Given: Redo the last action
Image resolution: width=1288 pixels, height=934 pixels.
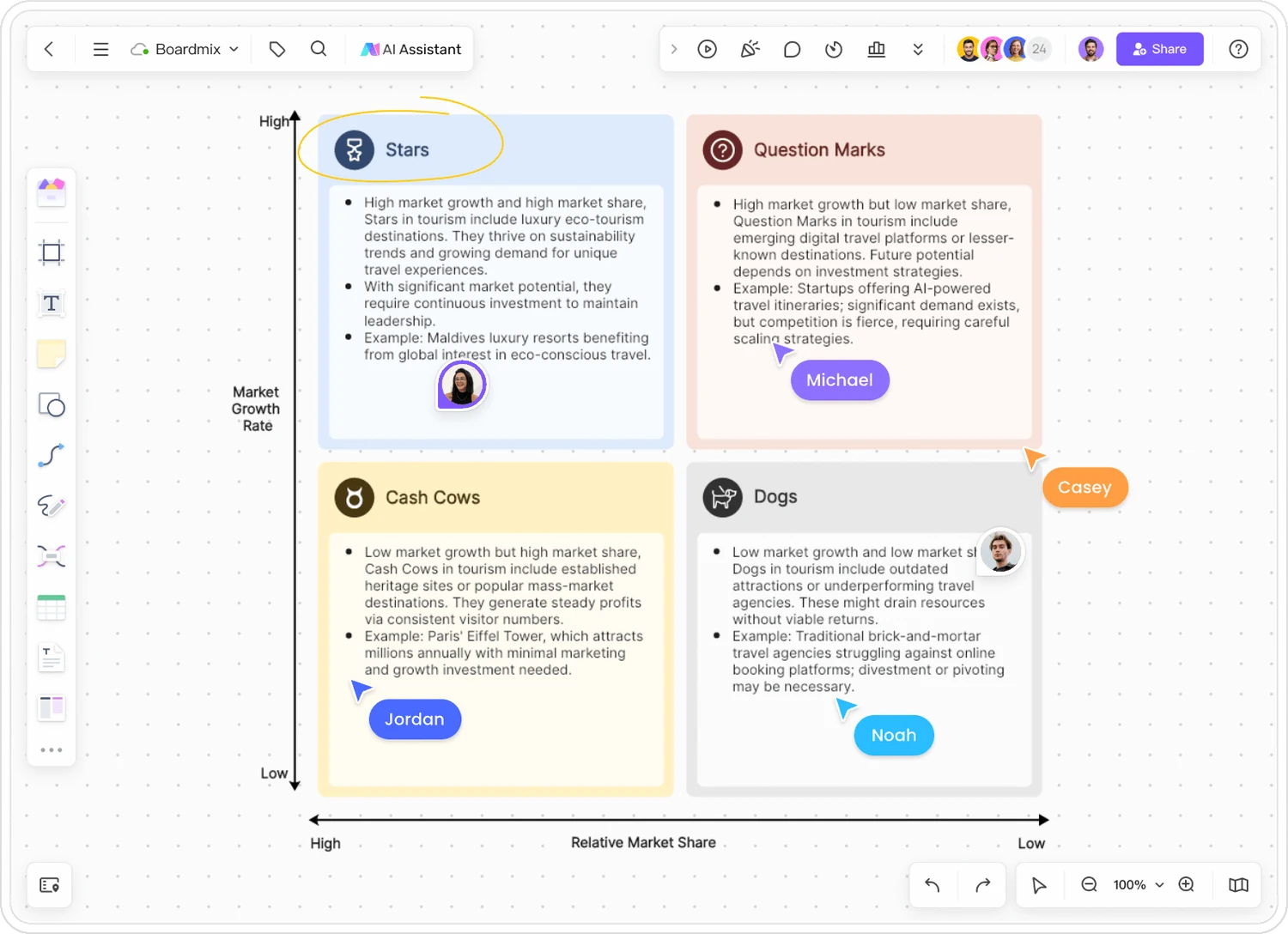Looking at the screenshot, I should coord(983,885).
